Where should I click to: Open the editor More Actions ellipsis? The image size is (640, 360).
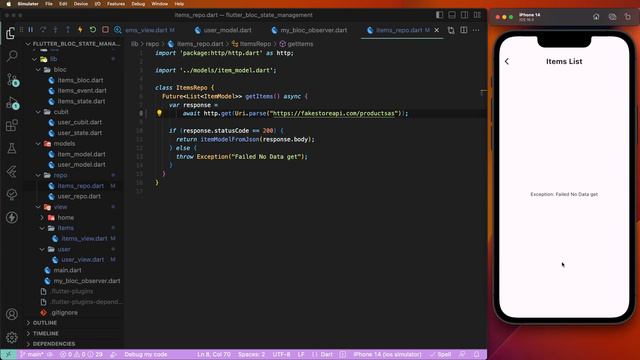pos(476,30)
